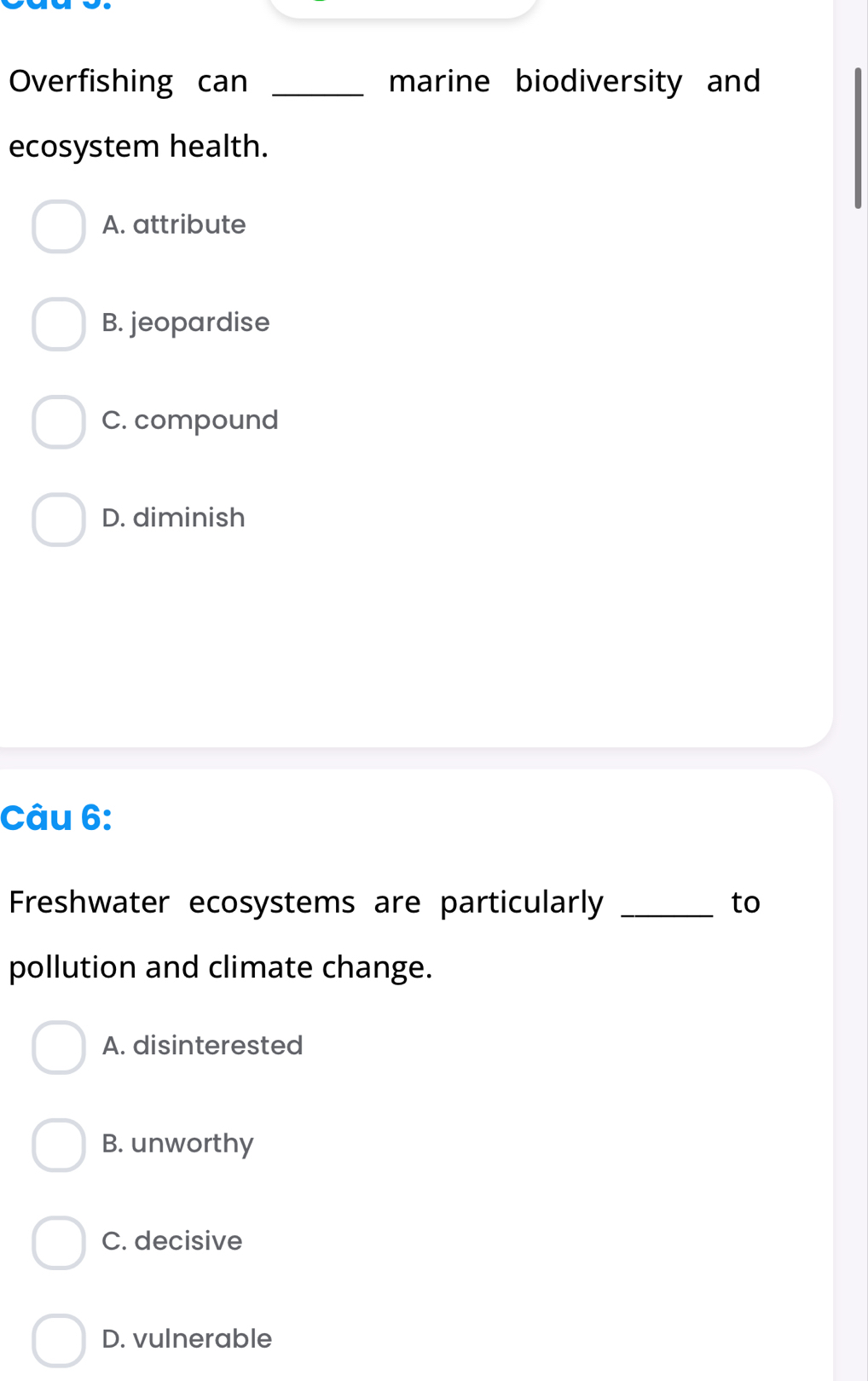Viewport: 868px width, 1381px height.
Task: Check the box next to 'C. decisive'
Action: pyautogui.click(x=59, y=1243)
